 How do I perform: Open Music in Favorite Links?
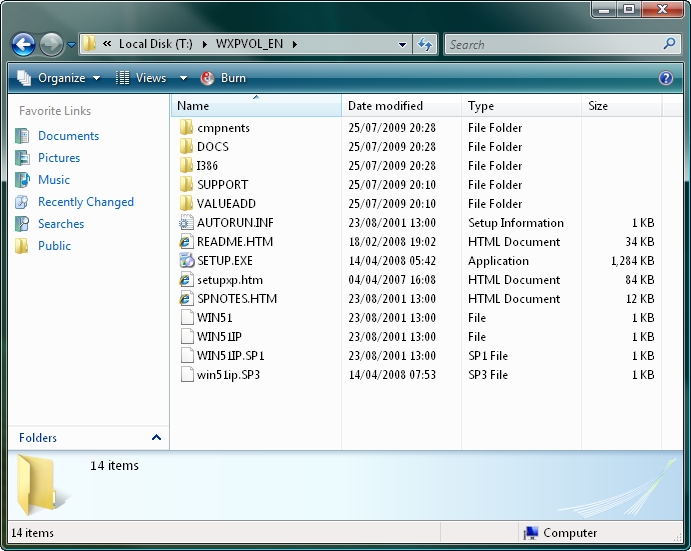54,180
